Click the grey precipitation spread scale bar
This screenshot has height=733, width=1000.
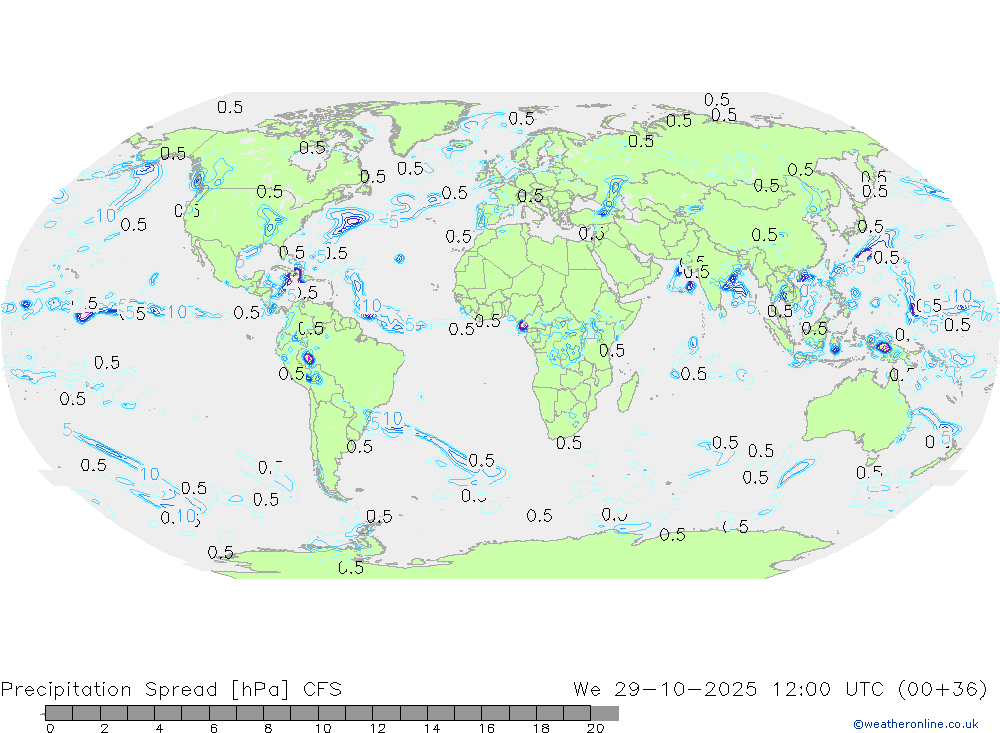(332, 713)
